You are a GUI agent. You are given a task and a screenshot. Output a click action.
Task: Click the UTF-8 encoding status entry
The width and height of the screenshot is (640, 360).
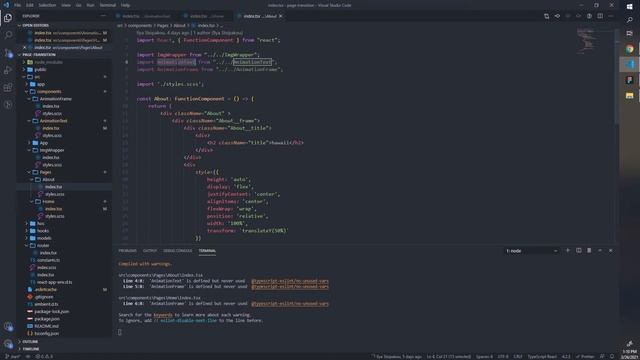503,357
